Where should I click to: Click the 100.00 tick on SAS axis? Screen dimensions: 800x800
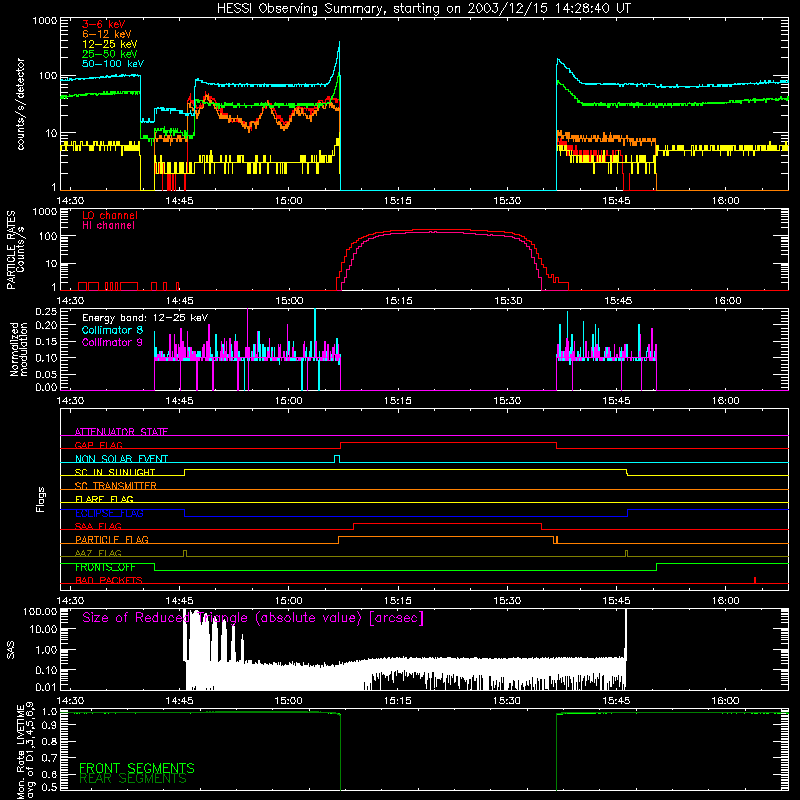(40, 611)
